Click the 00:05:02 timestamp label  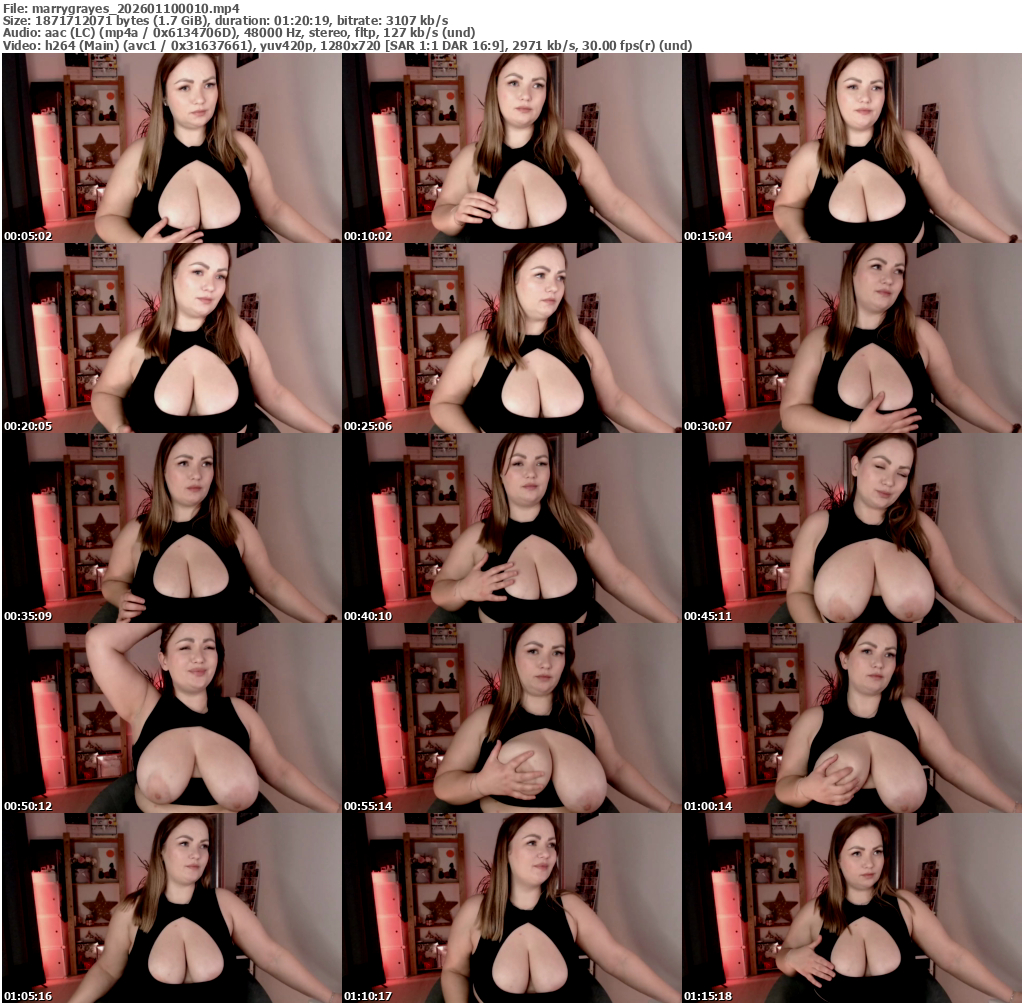tap(27, 236)
